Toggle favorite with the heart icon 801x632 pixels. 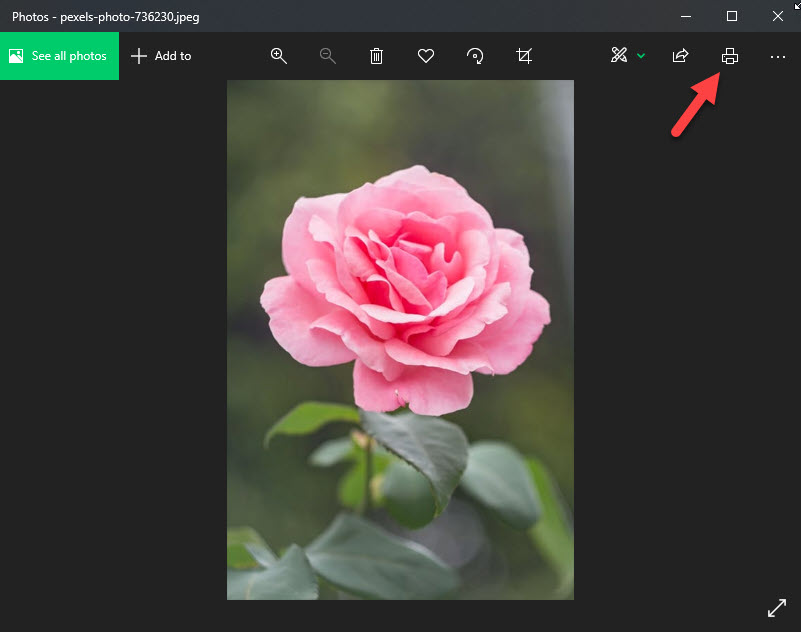(426, 56)
